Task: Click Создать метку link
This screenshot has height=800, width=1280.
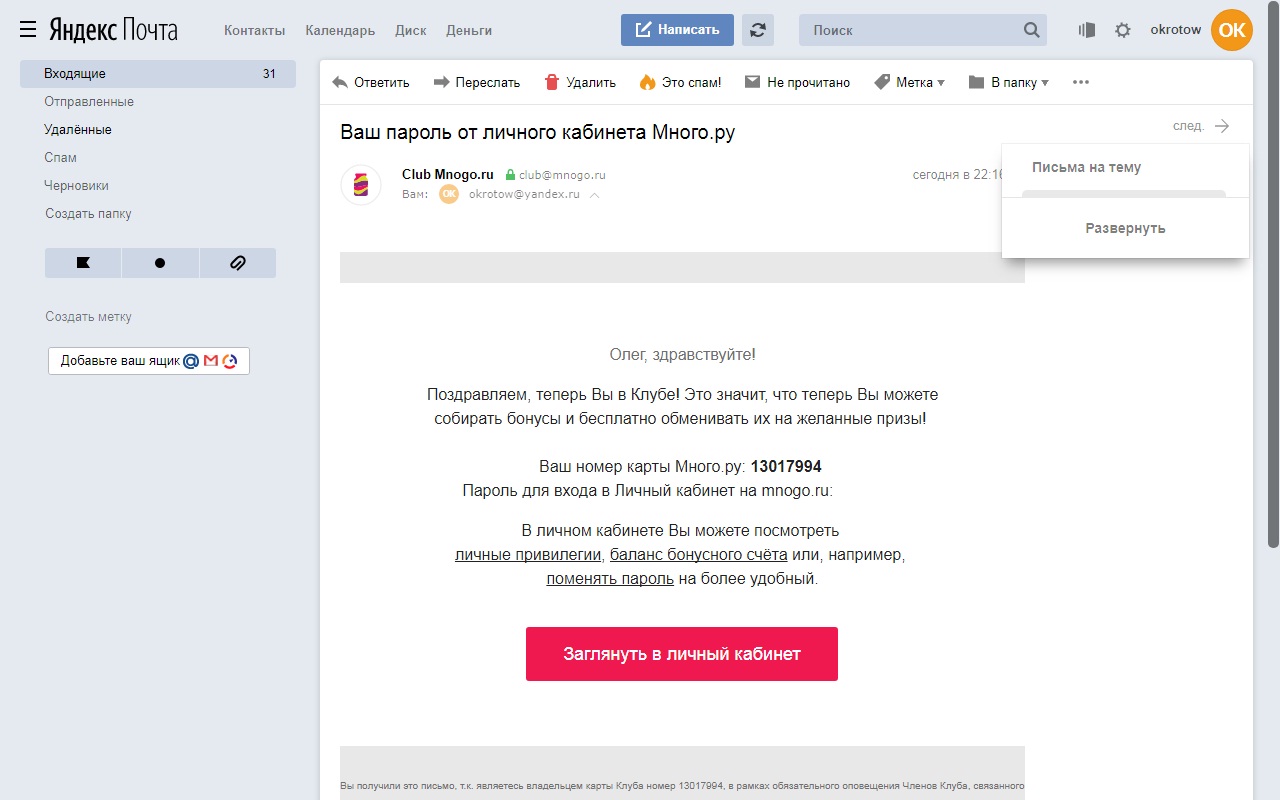Action: (x=88, y=317)
